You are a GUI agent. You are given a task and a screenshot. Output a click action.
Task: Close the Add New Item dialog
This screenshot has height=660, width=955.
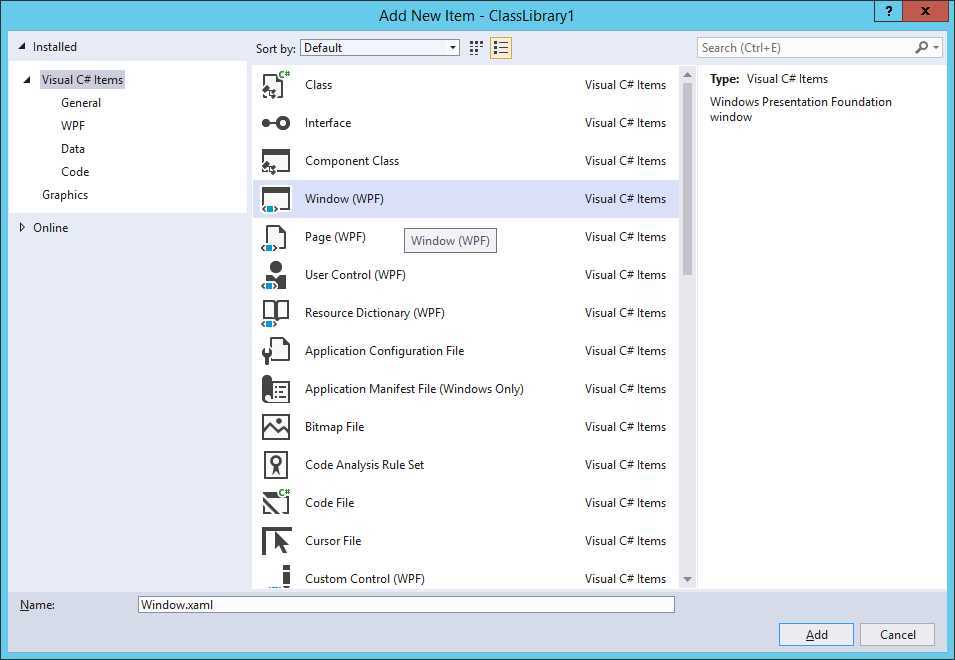(925, 11)
